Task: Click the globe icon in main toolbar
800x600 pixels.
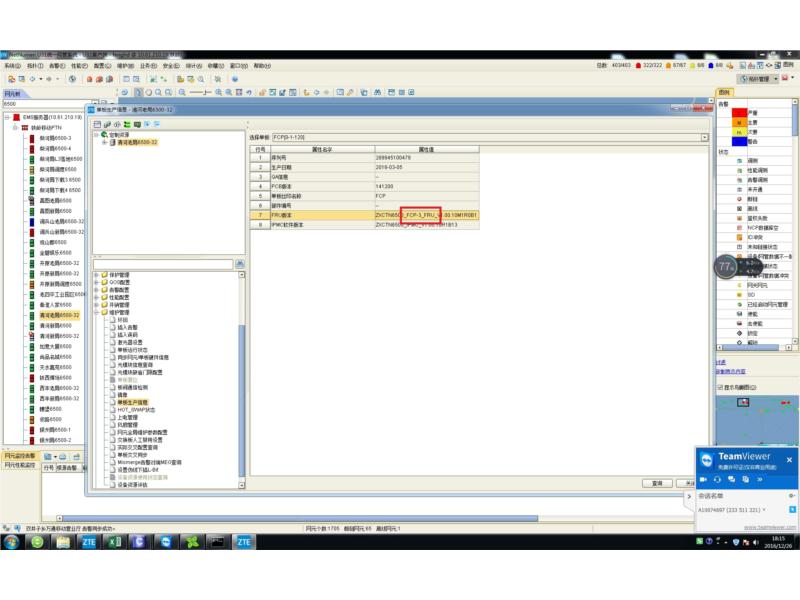Action: (x=72, y=78)
